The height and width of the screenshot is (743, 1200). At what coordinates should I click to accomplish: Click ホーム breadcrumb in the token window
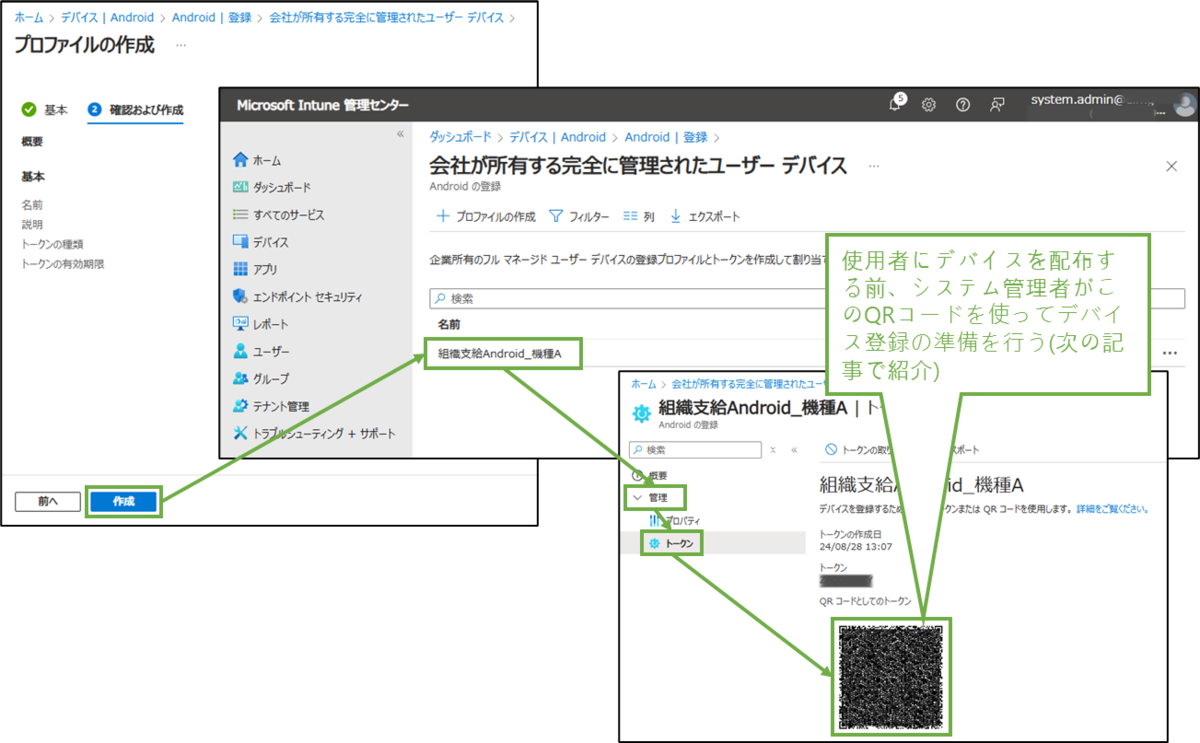[643, 383]
